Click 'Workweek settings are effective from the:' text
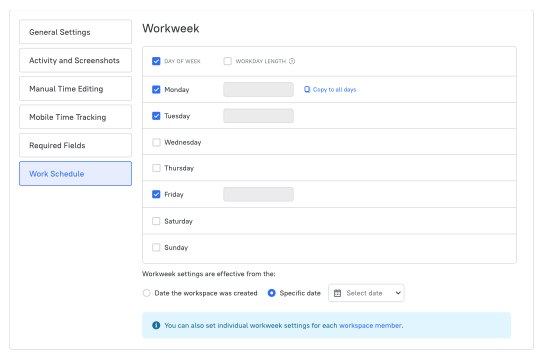This screenshot has height=362, width=544. point(209,274)
